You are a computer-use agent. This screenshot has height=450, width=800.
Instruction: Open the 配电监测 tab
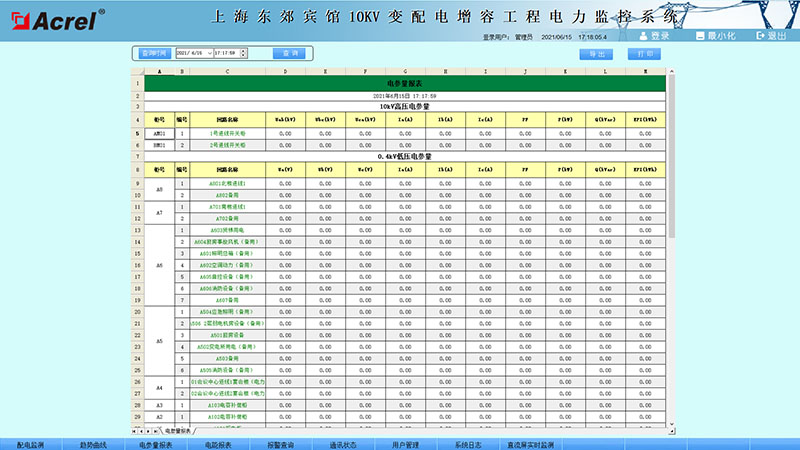click(x=33, y=443)
